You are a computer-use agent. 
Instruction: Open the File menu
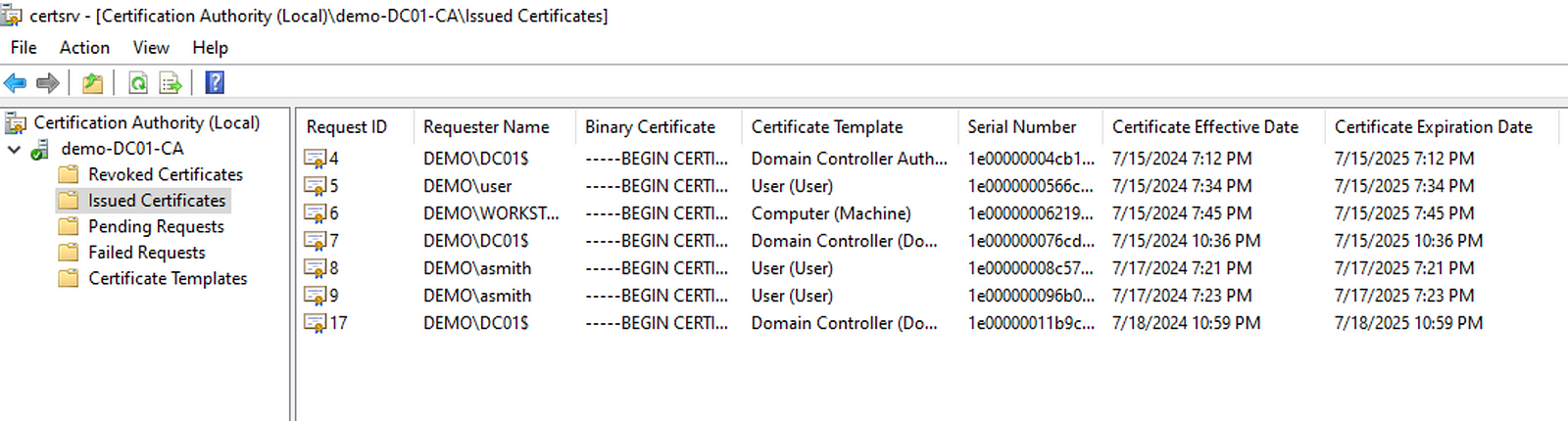click(24, 47)
